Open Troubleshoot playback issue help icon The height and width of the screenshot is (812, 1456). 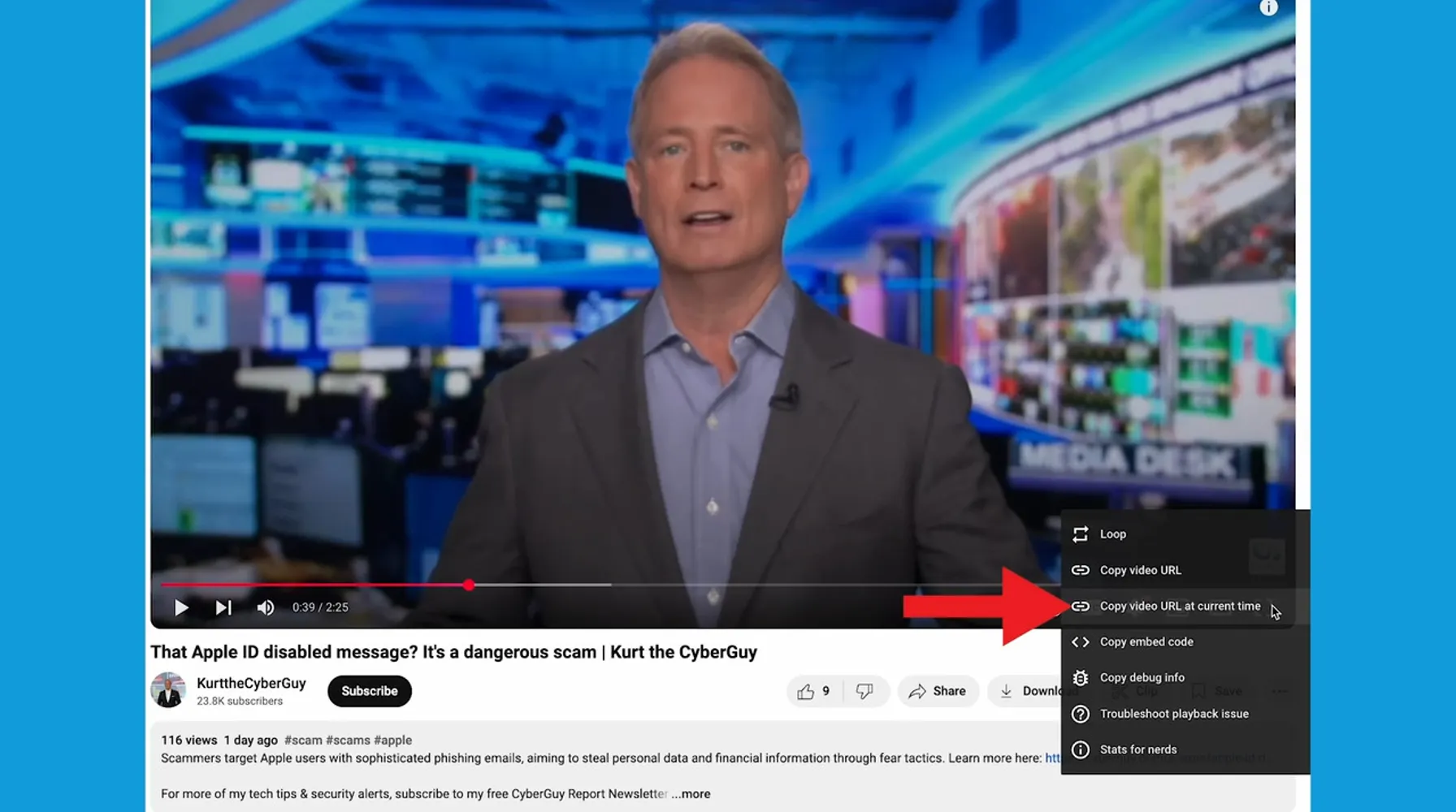point(1080,714)
